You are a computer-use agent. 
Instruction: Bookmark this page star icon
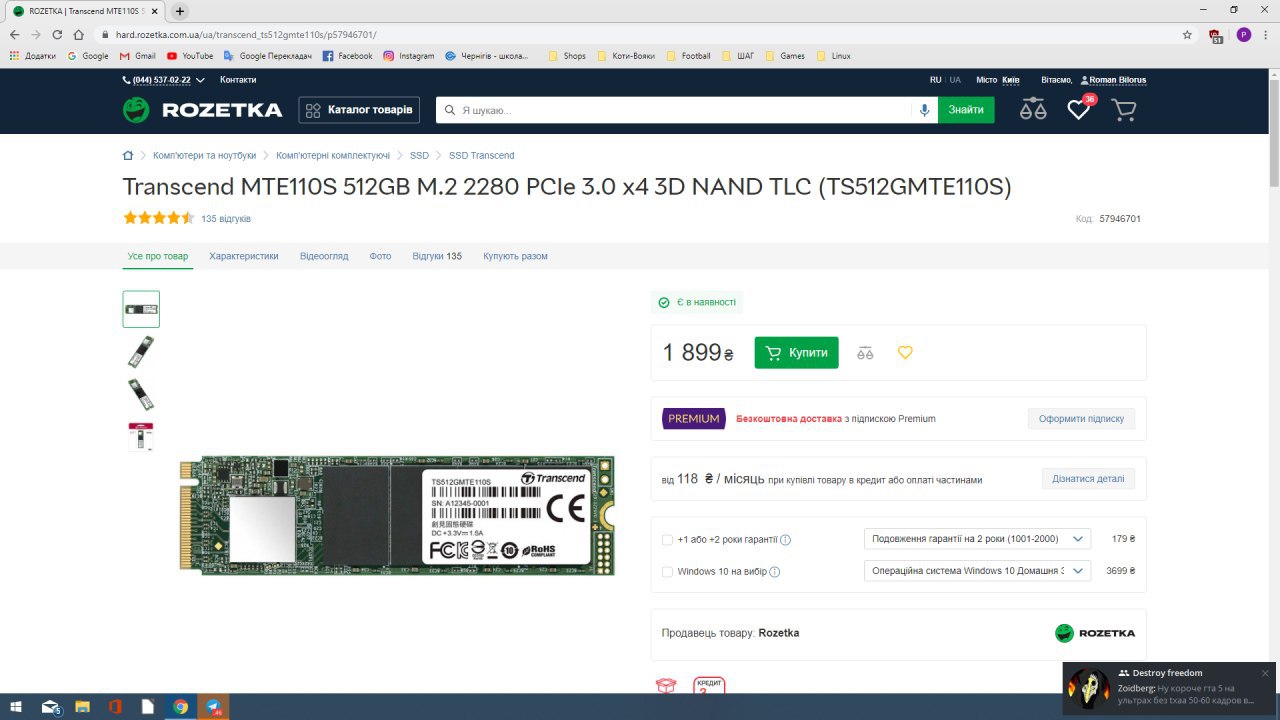coord(1187,34)
